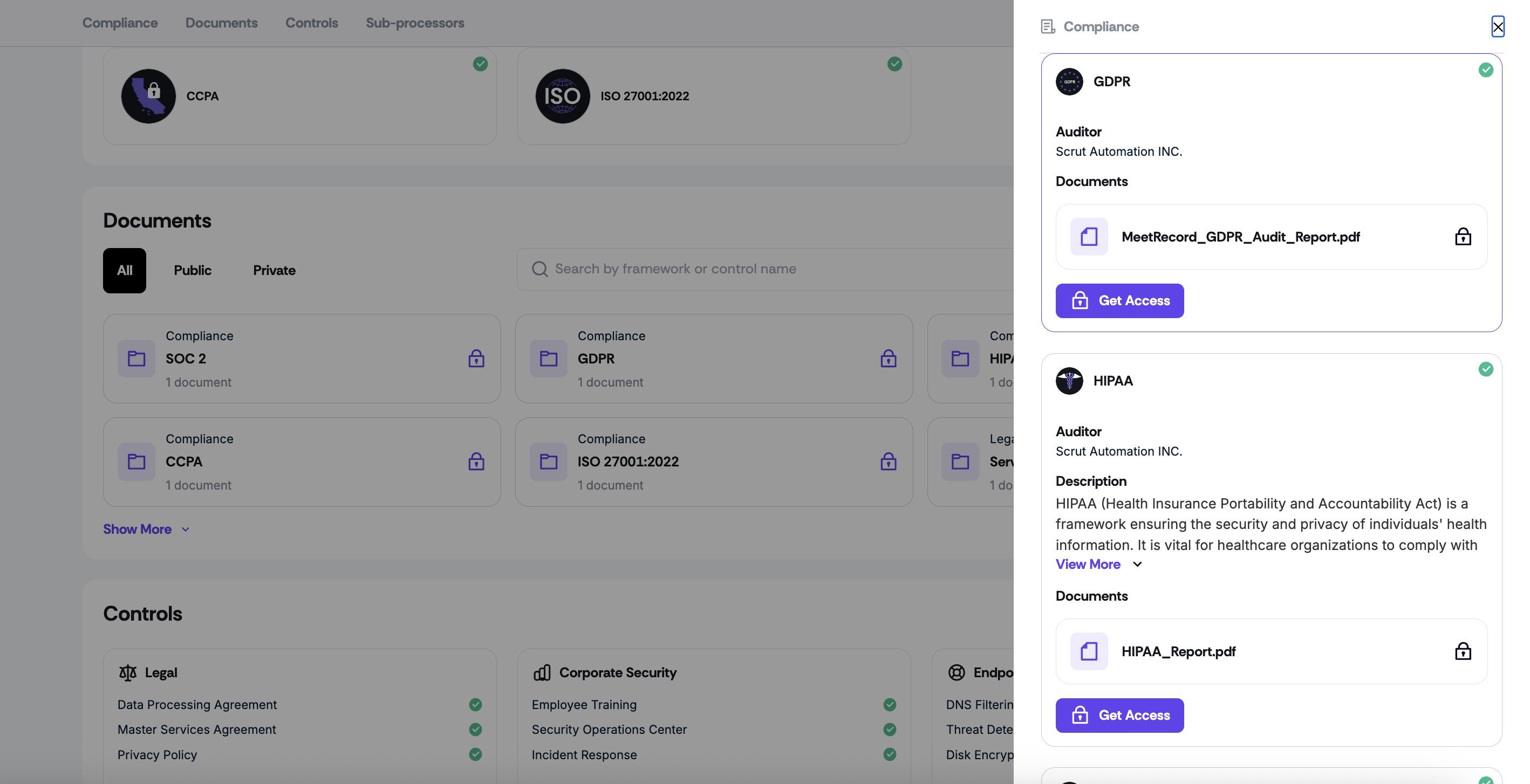The width and height of the screenshot is (1530, 784).
Task: Click green check on GDPR panel card
Action: (x=1486, y=70)
